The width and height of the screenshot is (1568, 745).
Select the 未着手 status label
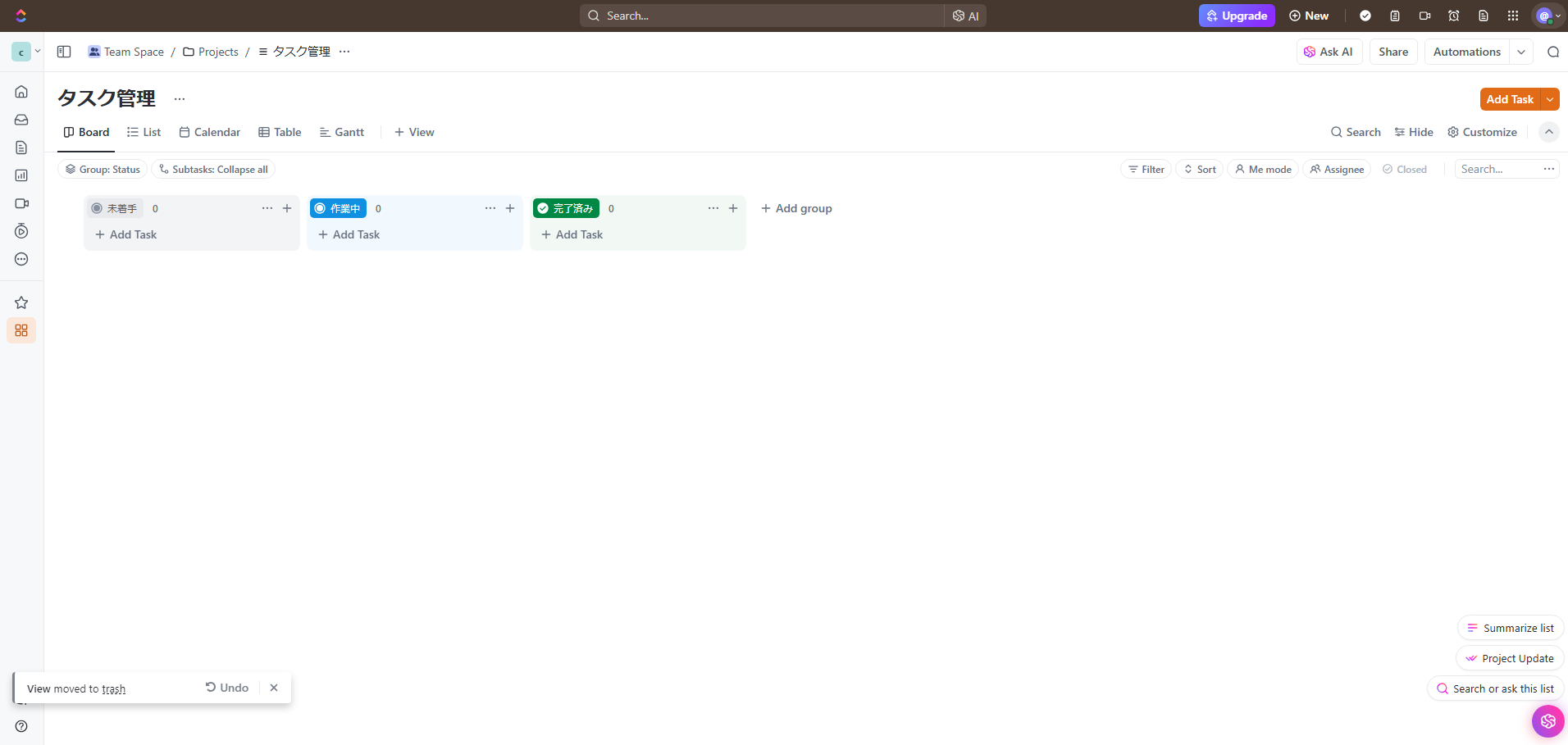(115, 208)
